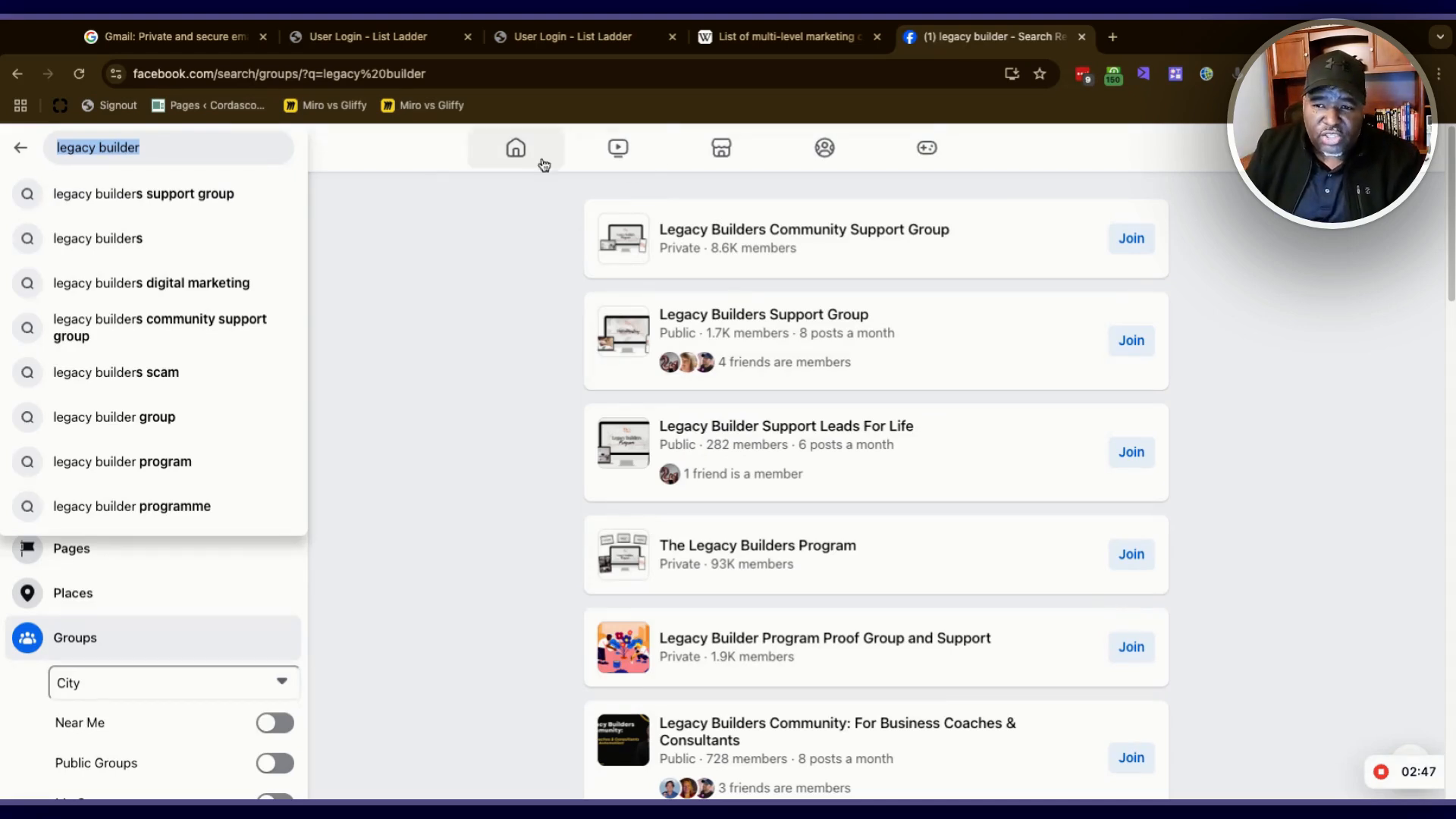Select suggestion 'legacy builder group'
The width and height of the screenshot is (1456, 819).
tap(154, 417)
